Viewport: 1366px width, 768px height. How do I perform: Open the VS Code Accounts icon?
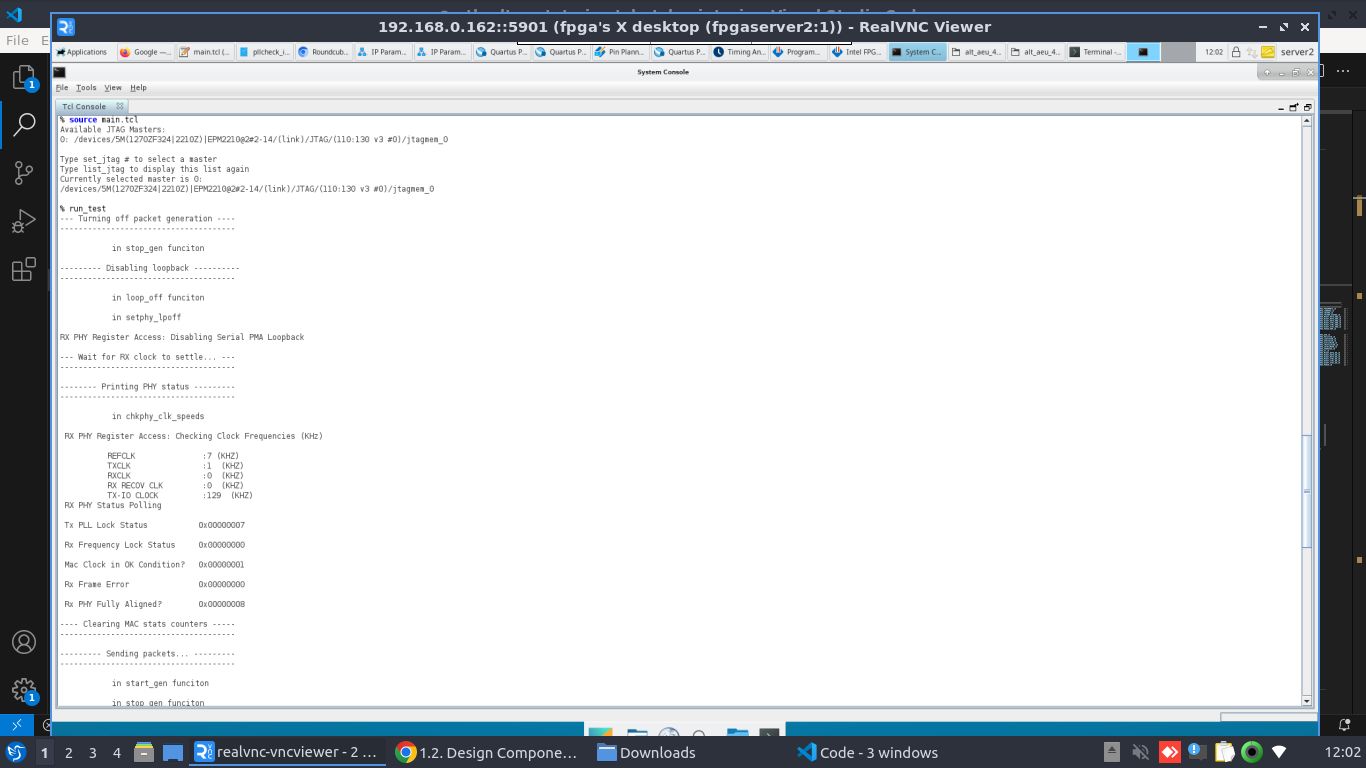(24, 642)
